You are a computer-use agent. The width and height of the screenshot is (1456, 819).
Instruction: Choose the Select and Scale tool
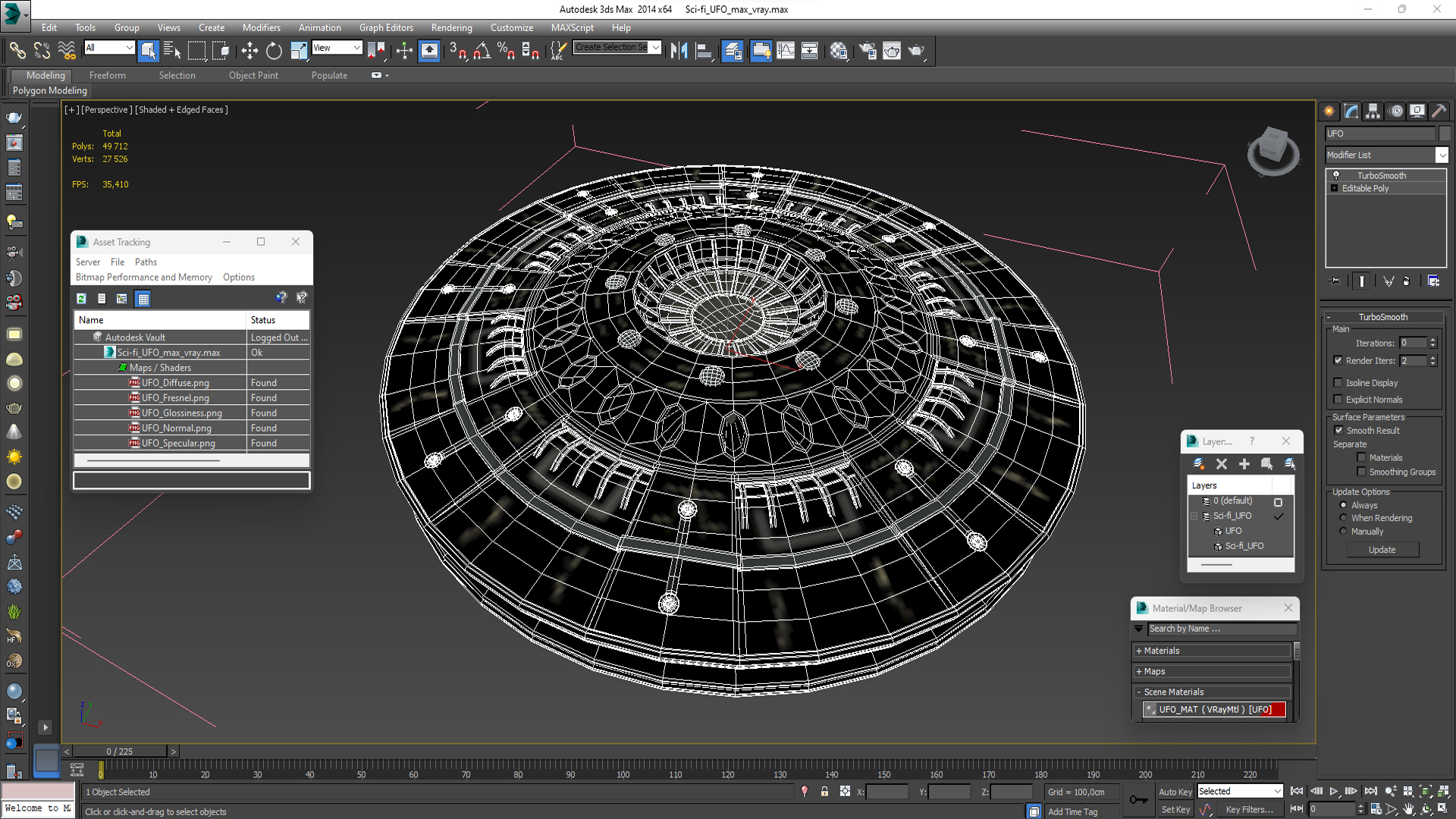tap(299, 51)
